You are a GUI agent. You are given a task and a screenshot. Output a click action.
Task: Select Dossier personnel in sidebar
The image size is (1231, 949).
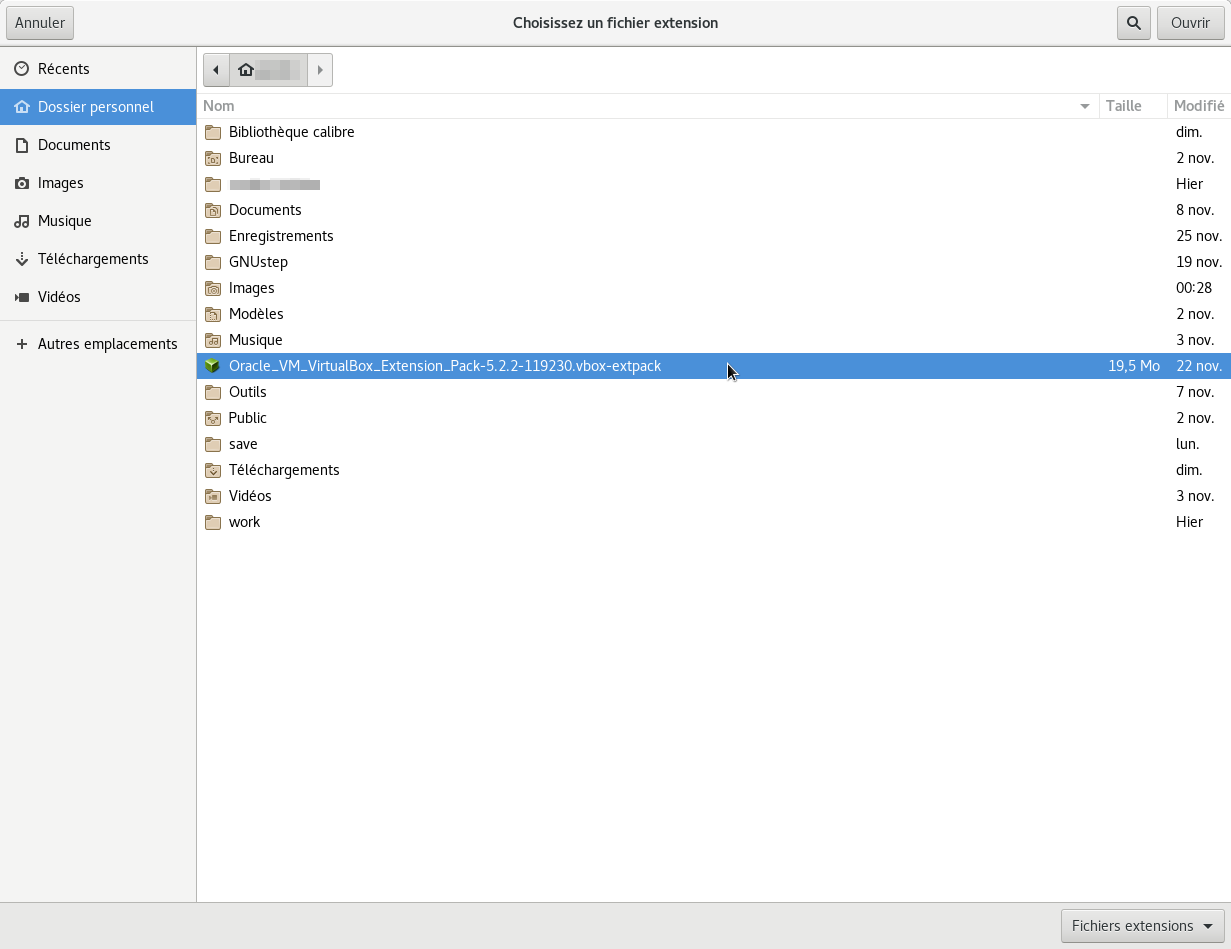pyautogui.click(x=96, y=107)
